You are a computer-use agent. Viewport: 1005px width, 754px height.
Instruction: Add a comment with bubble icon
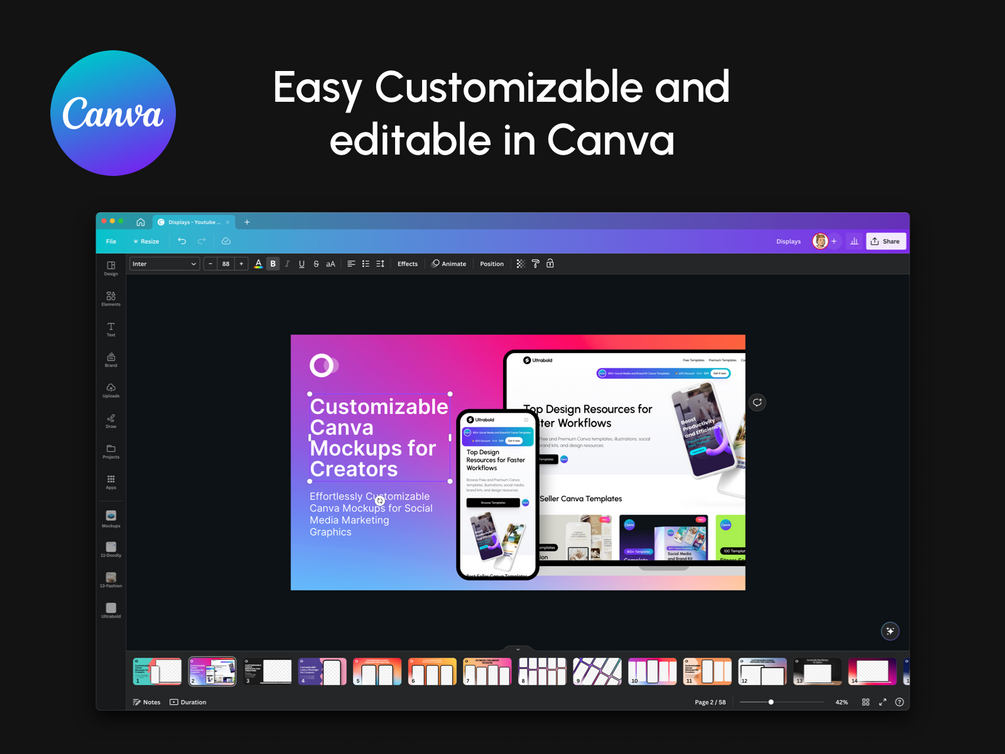pyautogui.click(x=757, y=402)
